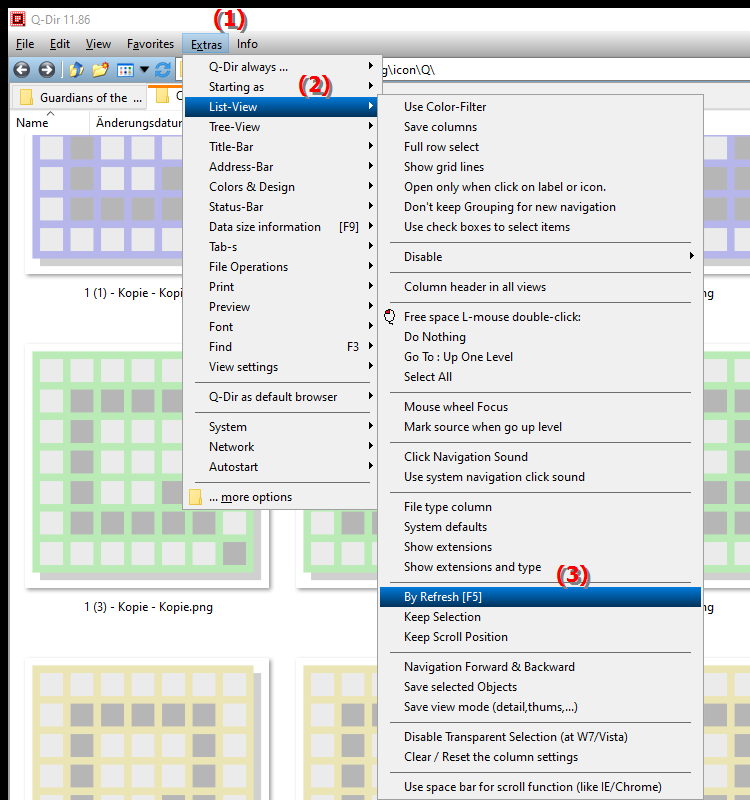Image resolution: width=750 pixels, height=800 pixels.
Task: Open the View settings submenu
Action: click(x=282, y=367)
